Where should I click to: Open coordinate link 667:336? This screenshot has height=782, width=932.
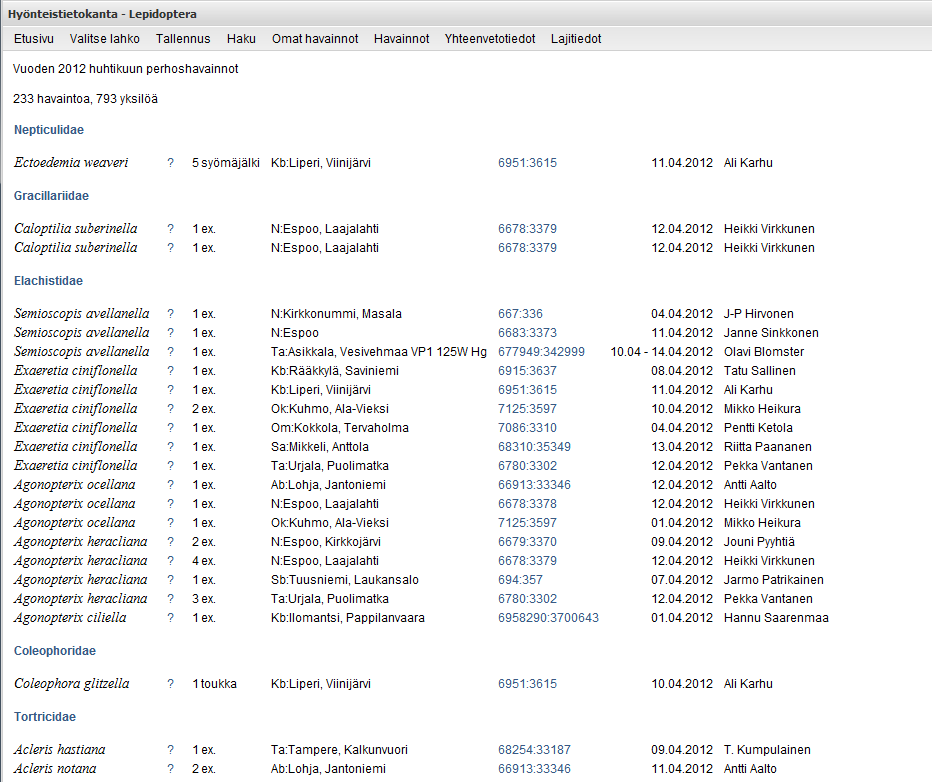[x=520, y=314]
